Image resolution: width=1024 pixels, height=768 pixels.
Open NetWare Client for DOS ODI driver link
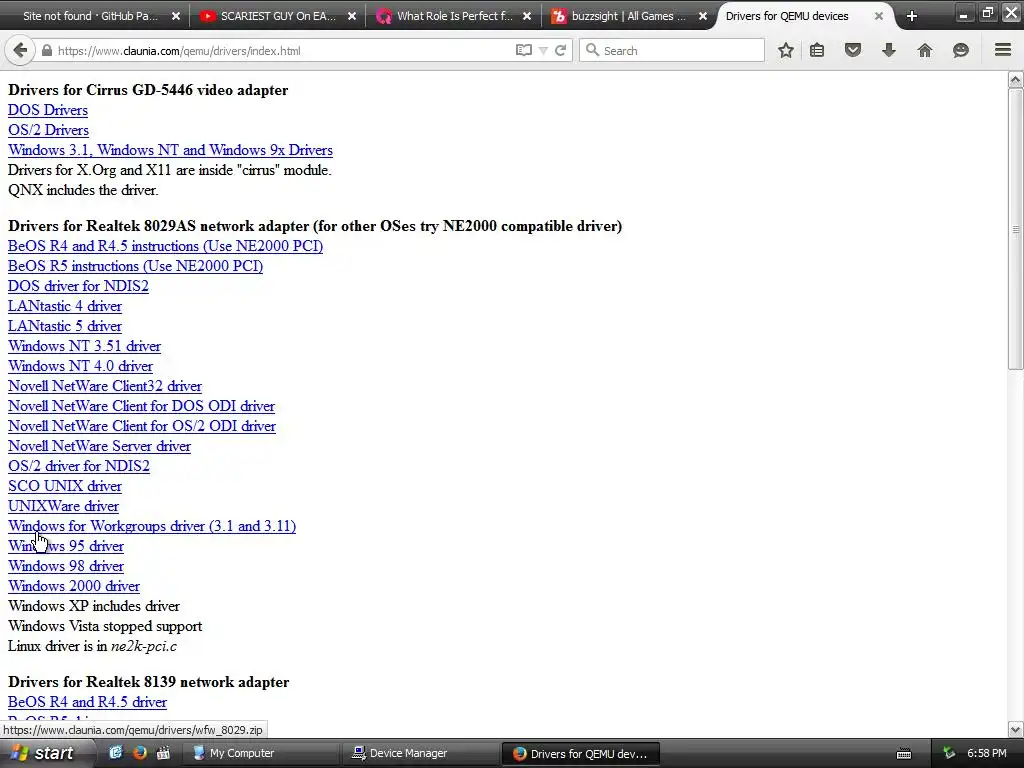(141, 406)
